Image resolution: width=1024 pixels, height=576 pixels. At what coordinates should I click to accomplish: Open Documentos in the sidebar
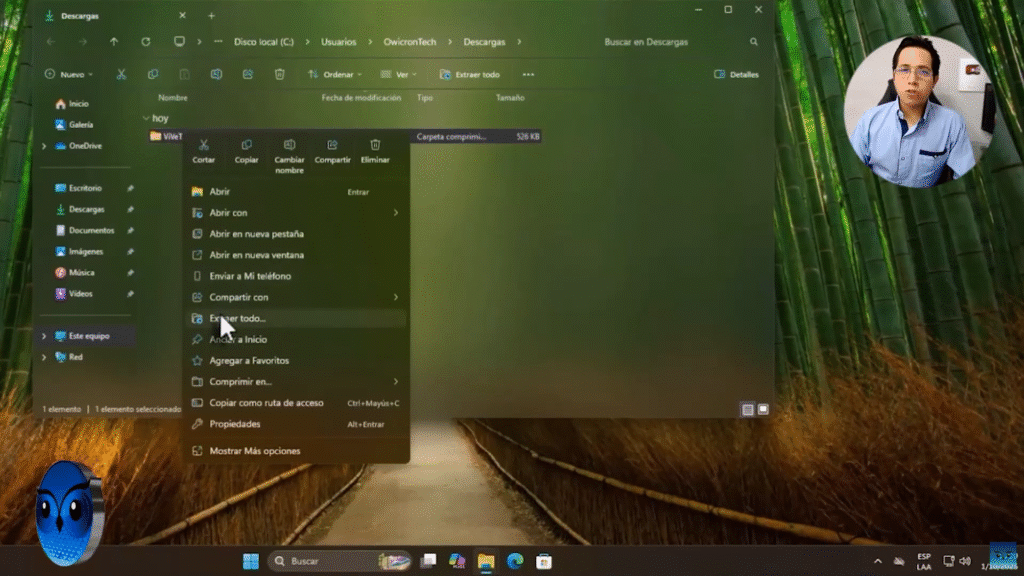(91, 231)
